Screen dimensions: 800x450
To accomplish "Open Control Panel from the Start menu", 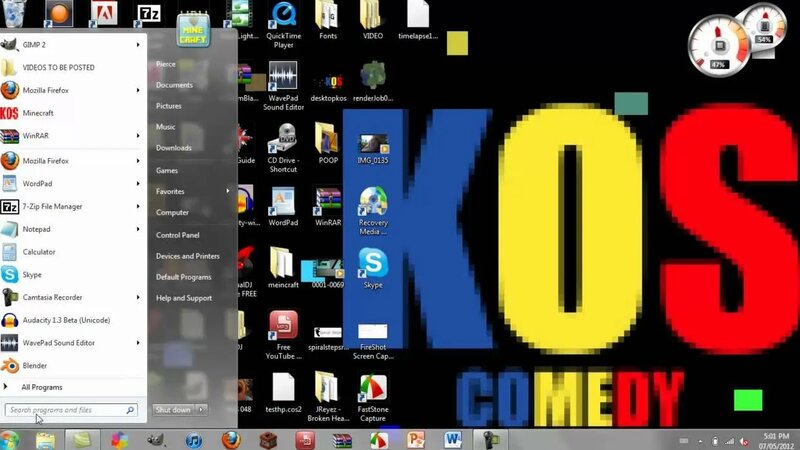I will (x=178, y=235).
